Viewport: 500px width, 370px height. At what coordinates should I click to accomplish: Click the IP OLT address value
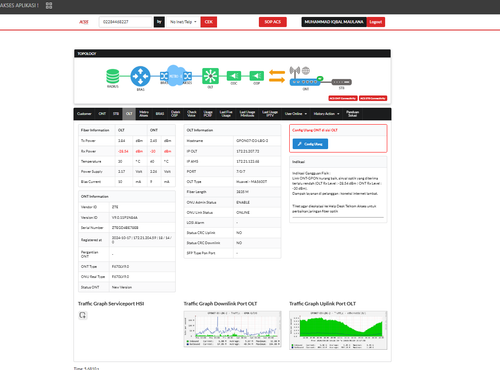tap(248, 151)
